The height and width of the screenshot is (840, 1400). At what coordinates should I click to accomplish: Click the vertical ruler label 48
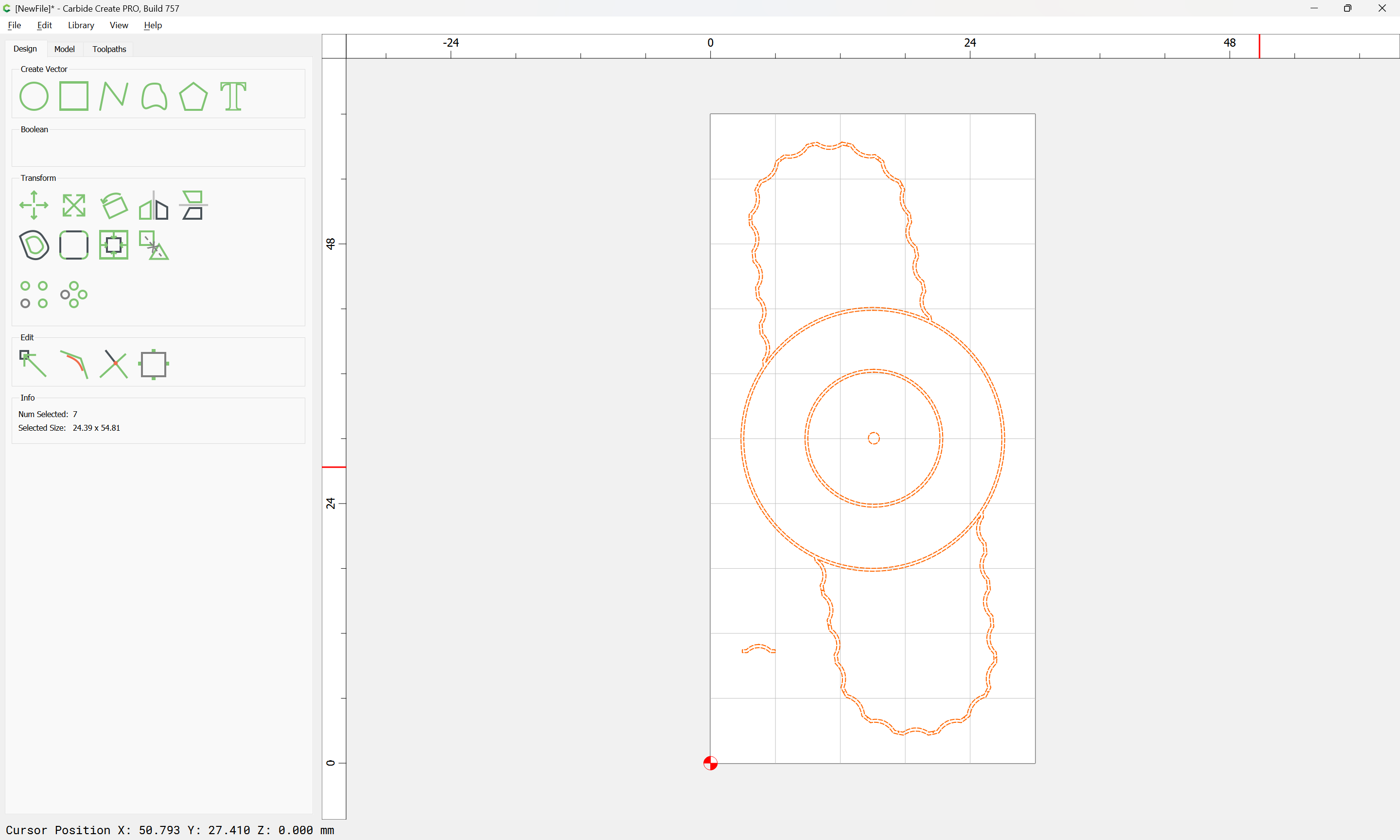tap(331, 244)
